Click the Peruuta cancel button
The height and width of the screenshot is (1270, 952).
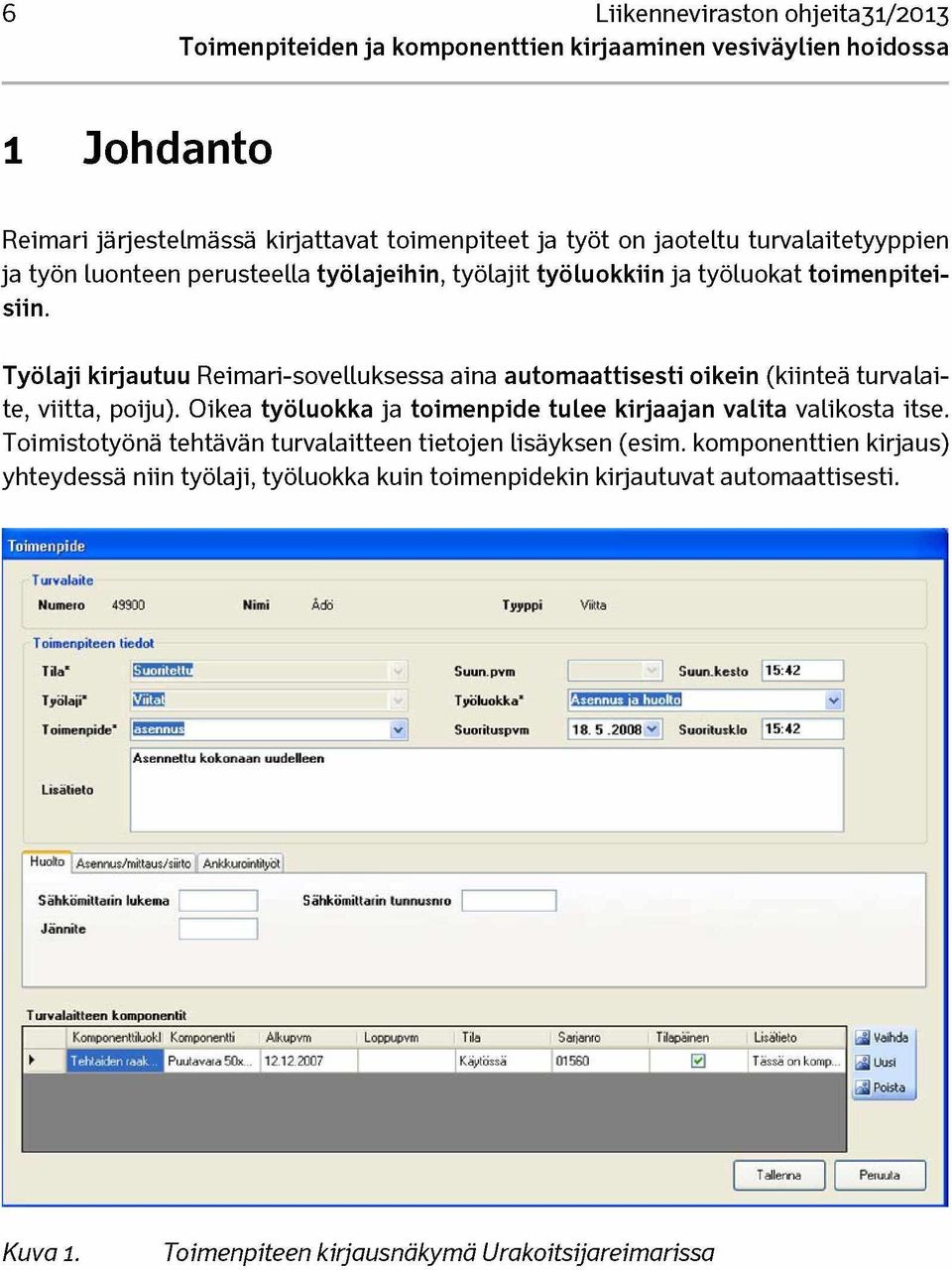click(880, 1175)
